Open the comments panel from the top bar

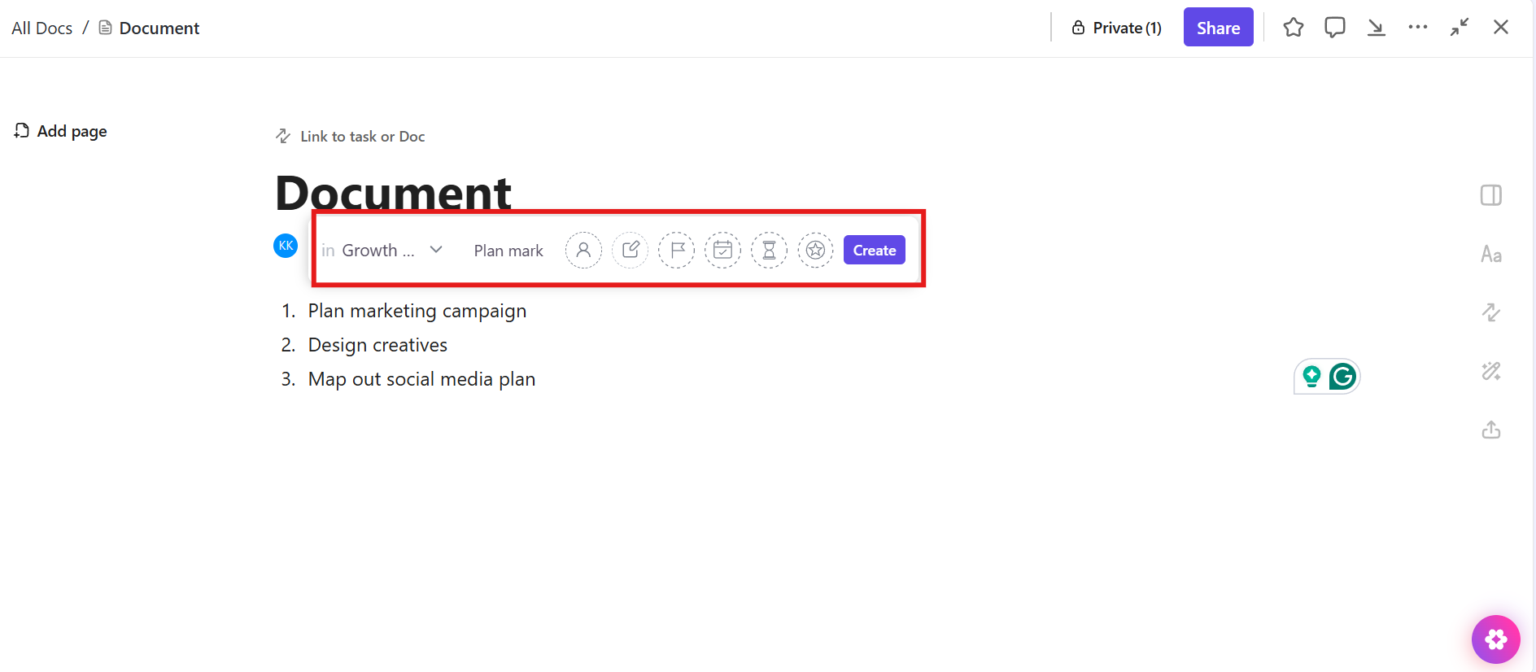pos(1335,27)
